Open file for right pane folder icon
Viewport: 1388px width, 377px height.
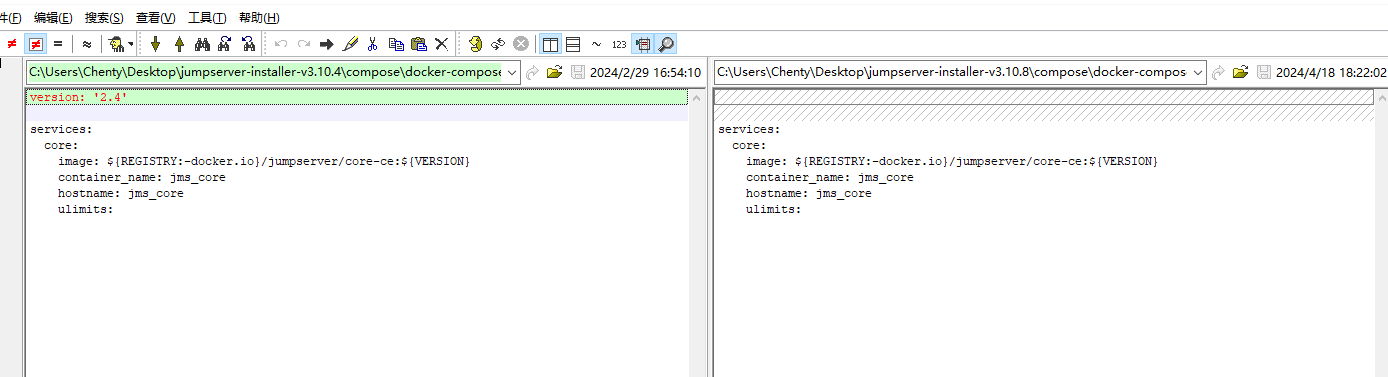coord(1240,72)
